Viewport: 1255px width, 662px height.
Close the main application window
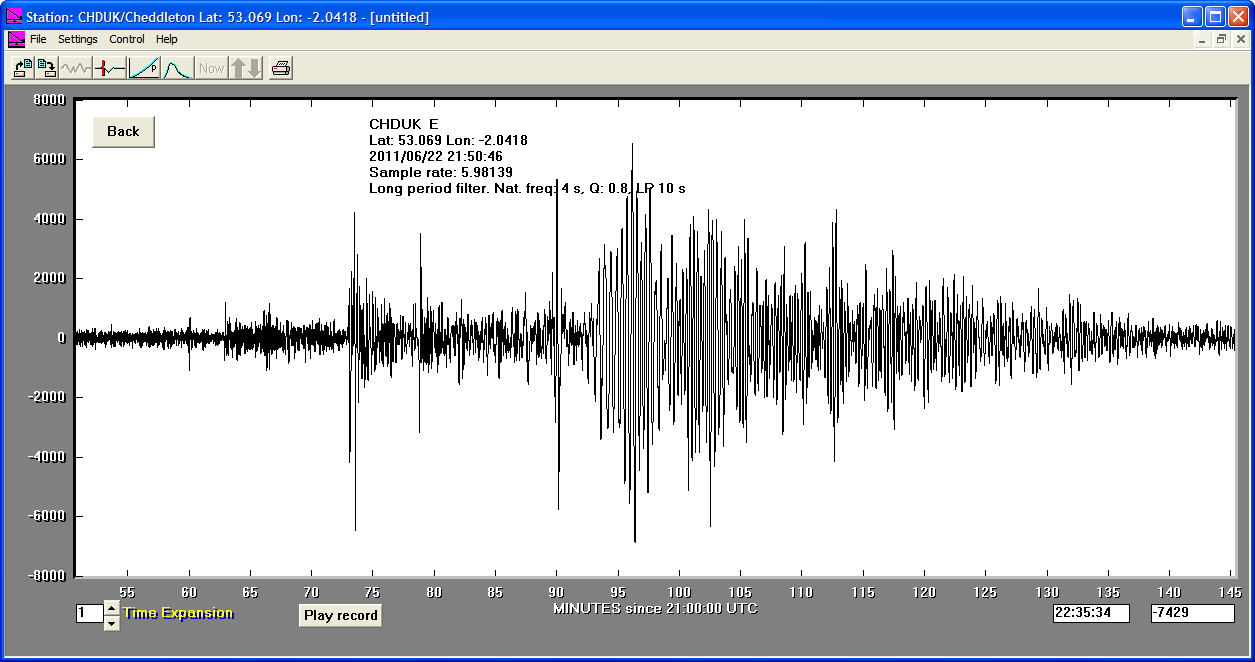(1238, 16)
